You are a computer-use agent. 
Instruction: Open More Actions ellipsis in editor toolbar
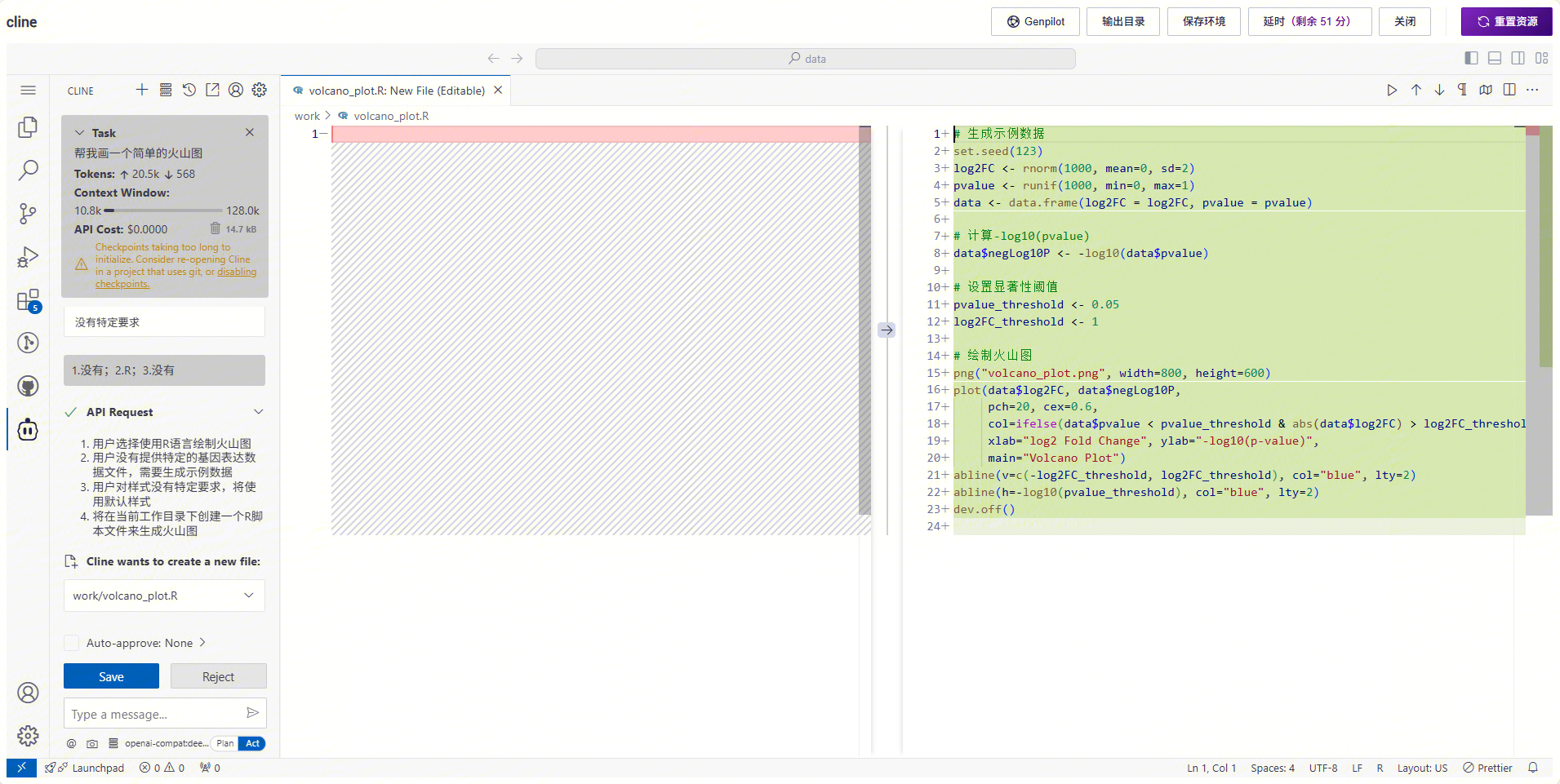[1532, 90]
